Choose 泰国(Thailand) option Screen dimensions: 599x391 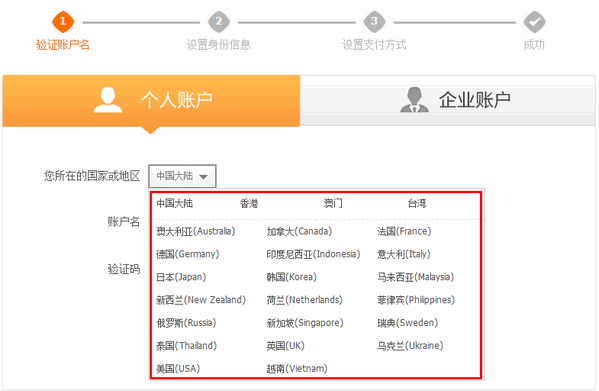(x=186, y=346)
